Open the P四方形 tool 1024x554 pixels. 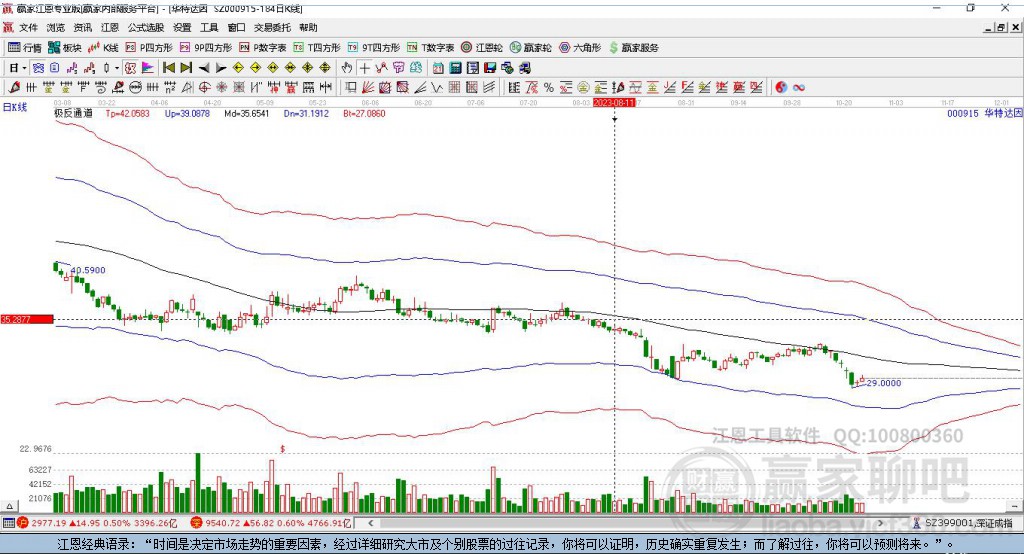(x=149, y=48)
